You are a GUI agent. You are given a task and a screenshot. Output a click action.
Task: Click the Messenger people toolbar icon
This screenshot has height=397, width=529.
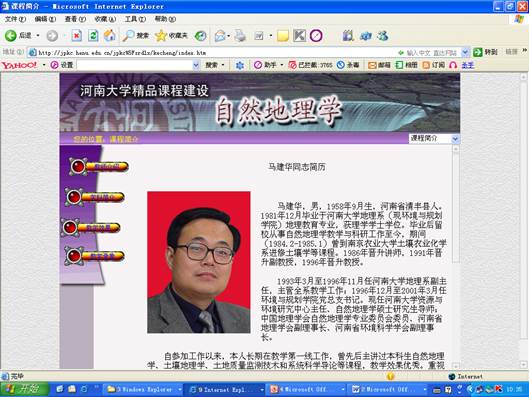[383, 35]
